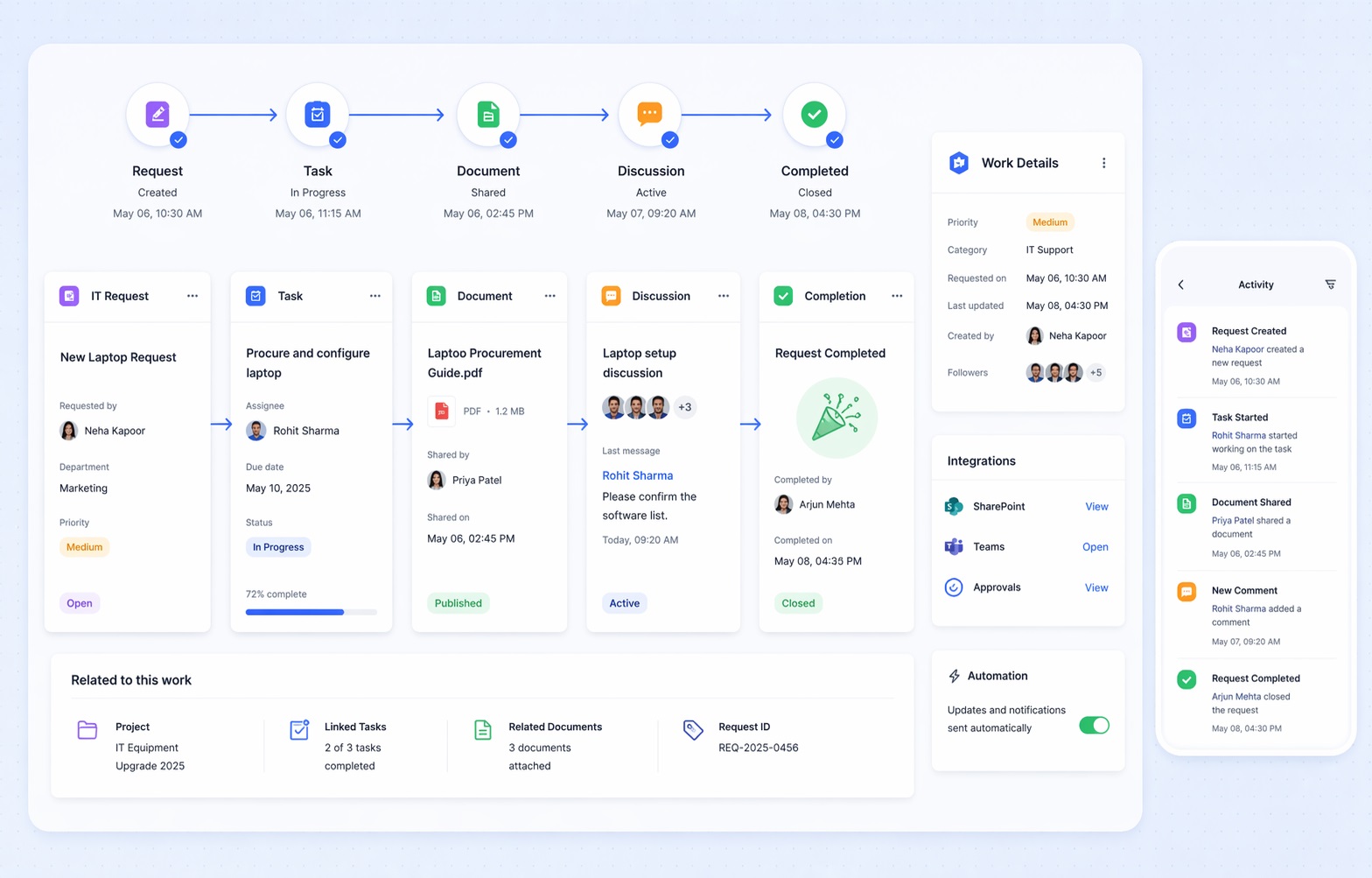Click the Medium priority badge in Work Details
Image resolution: width=1372 pixels, height=878 pixels.
pos(1050,222)
